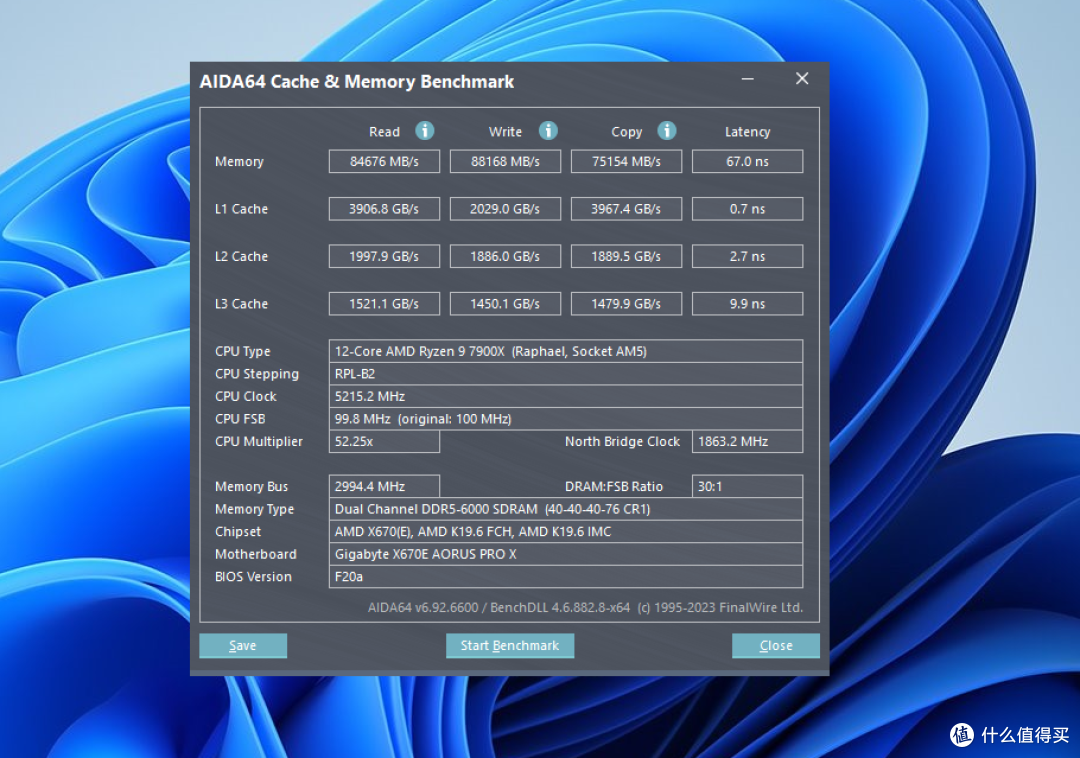Screen dimensions: 1080x758
Task: Click CPU FSB field 99.8 MHz
Action: [565, 419]
